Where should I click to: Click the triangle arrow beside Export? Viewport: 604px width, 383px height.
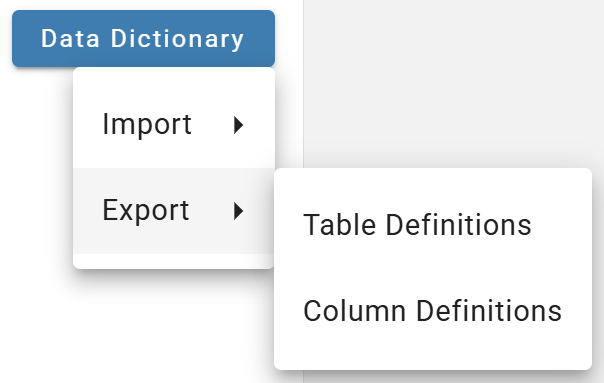click(238, 211)
